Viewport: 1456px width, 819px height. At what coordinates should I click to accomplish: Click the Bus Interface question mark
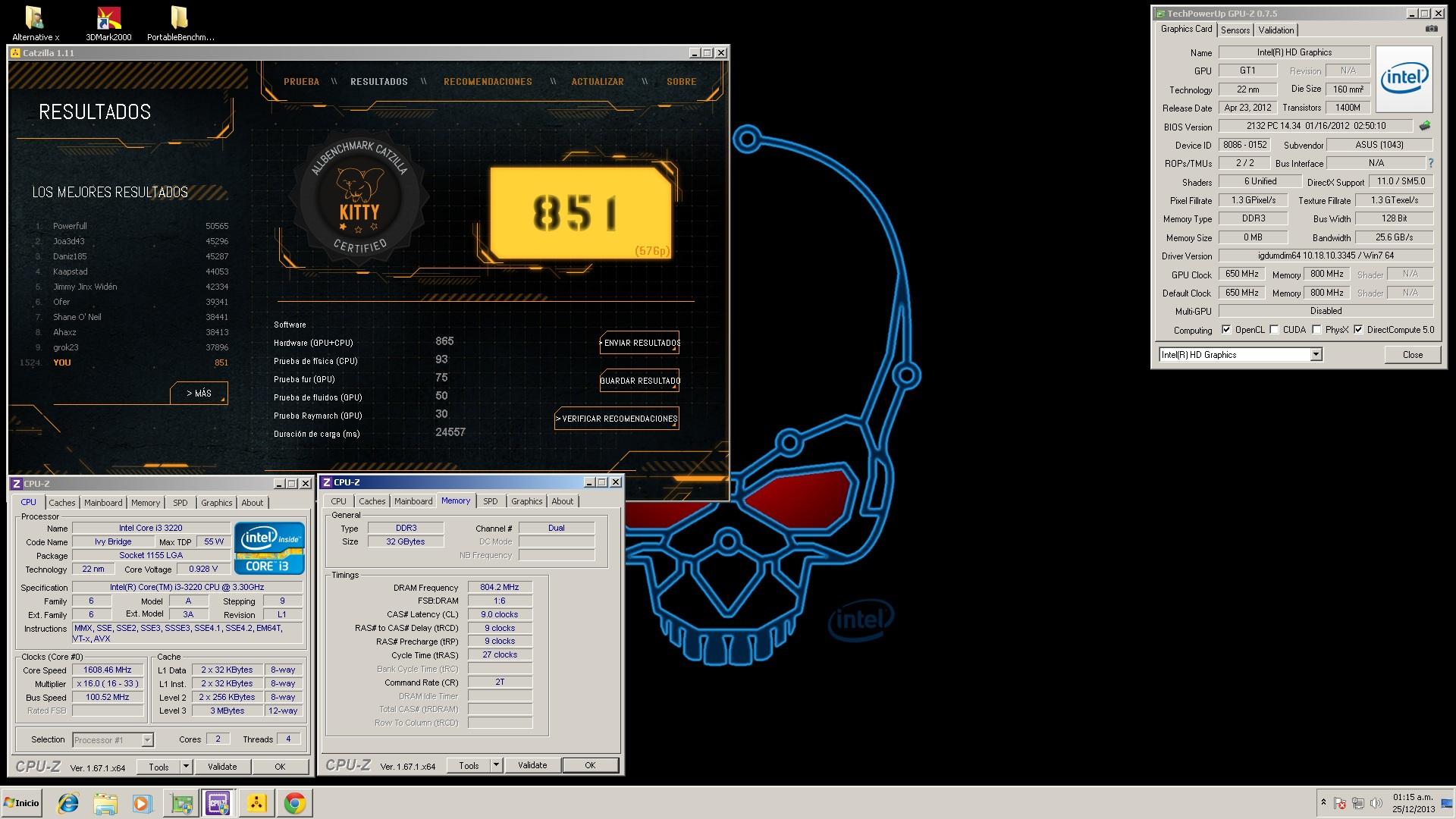(x=1431, y=163)
